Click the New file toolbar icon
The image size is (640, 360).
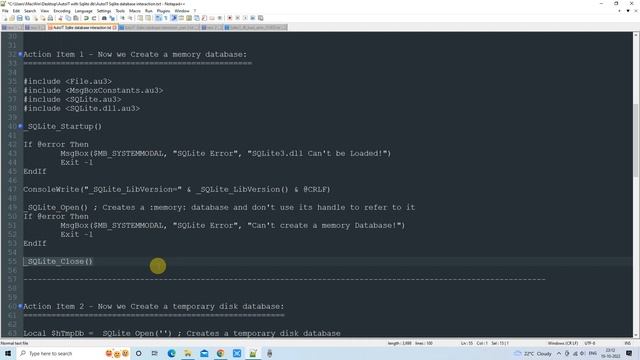(5, 18)
